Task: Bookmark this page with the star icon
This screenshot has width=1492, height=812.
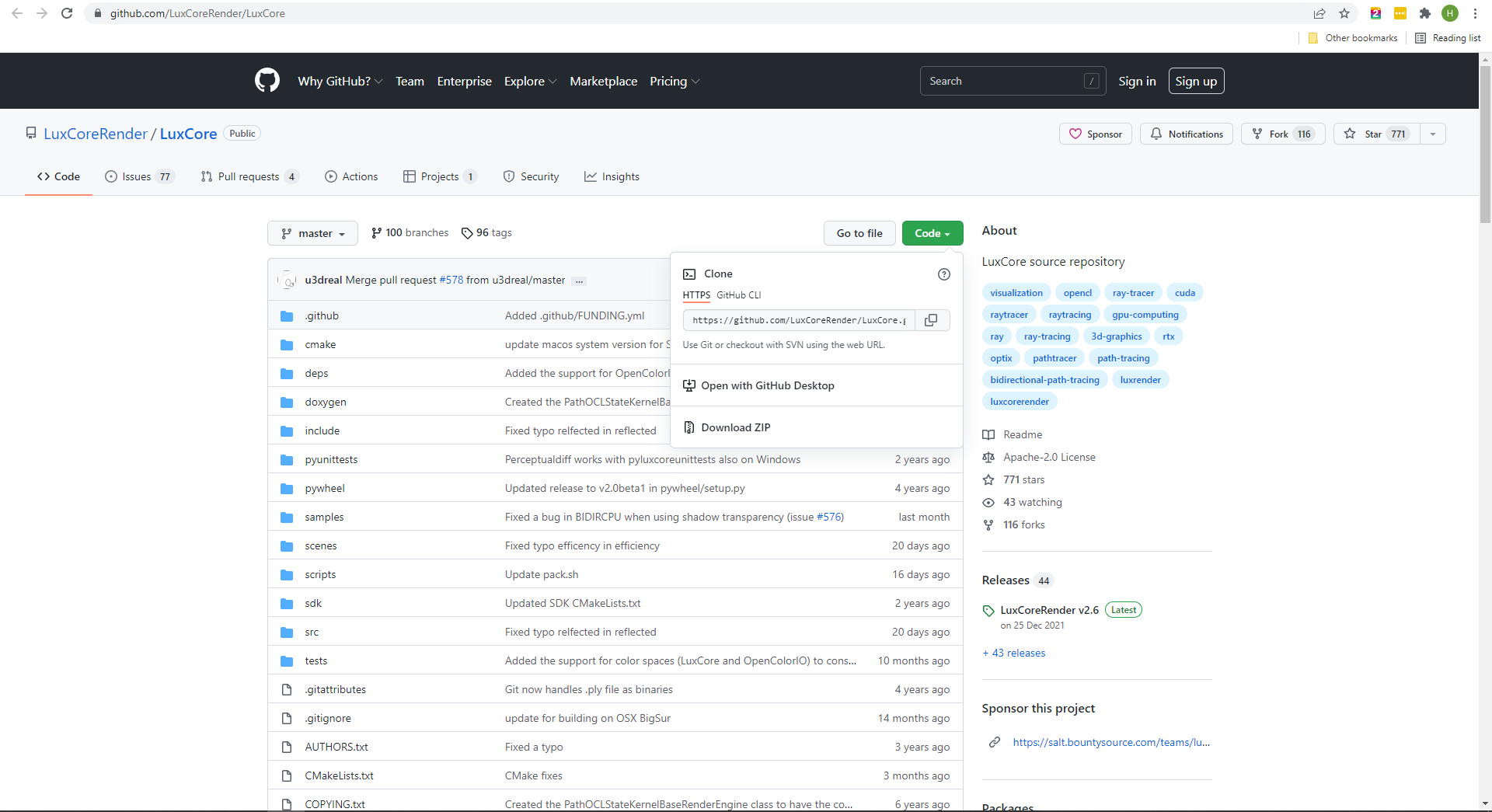Action: [x=1344, y=13]
